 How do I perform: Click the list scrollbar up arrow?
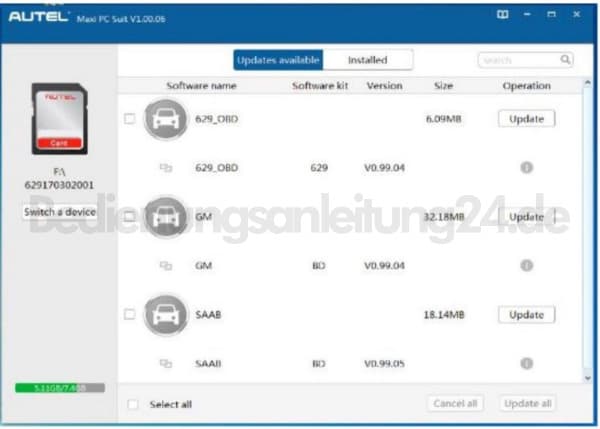coord(588,83)
